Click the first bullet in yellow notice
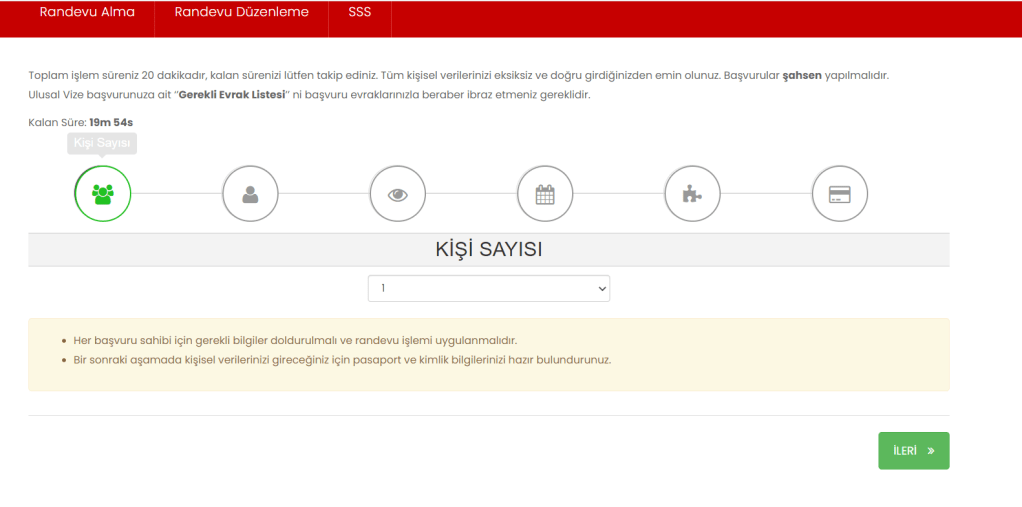Image resolution: width=1022 pixels, height=507 pixels. 295,340
